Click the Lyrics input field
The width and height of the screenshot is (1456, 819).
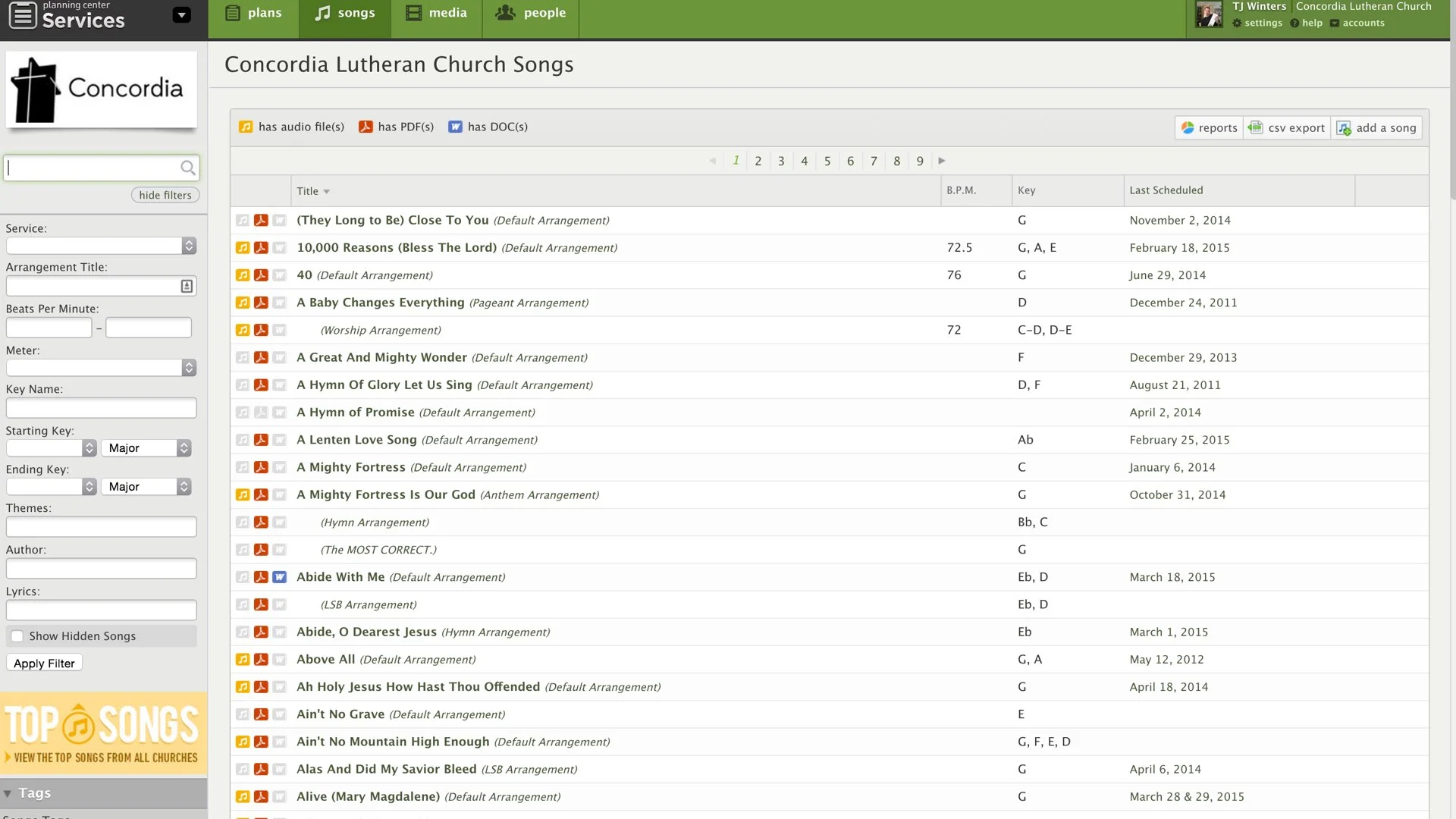(101, 610)
